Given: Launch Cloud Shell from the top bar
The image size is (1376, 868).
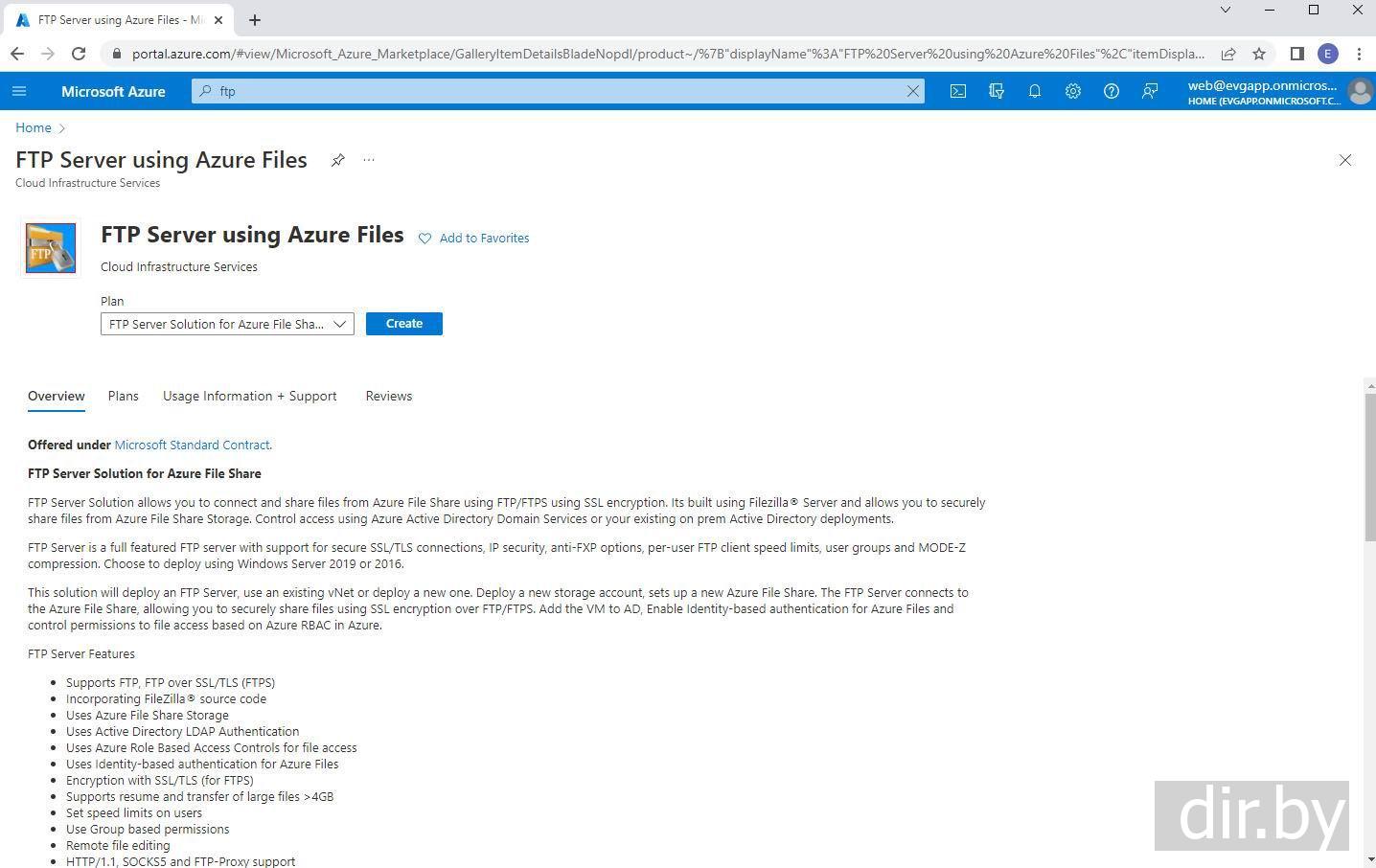Looking at the screenshot, I should pos(957,91).
